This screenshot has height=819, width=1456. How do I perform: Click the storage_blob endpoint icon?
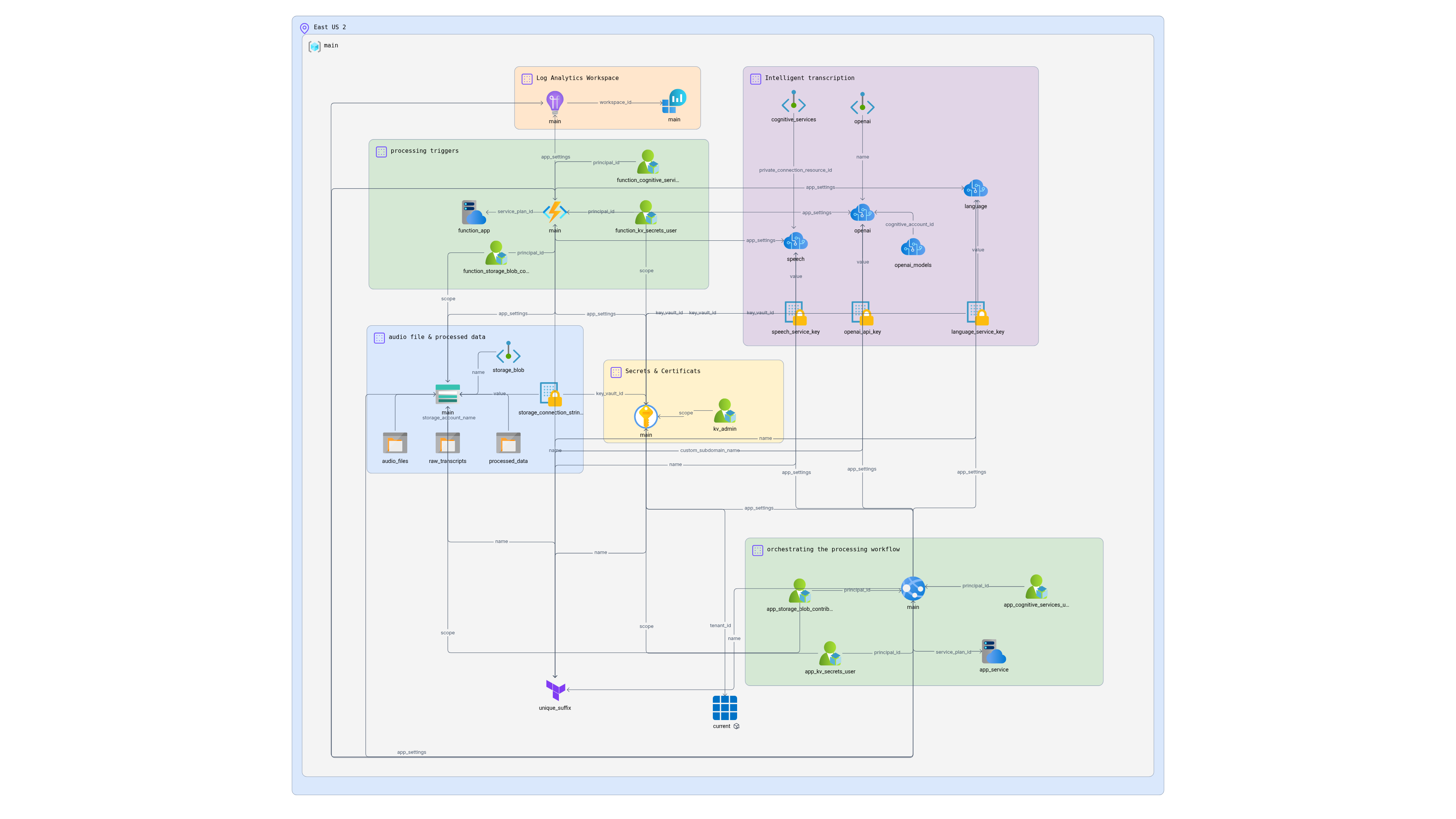(508, 352)
